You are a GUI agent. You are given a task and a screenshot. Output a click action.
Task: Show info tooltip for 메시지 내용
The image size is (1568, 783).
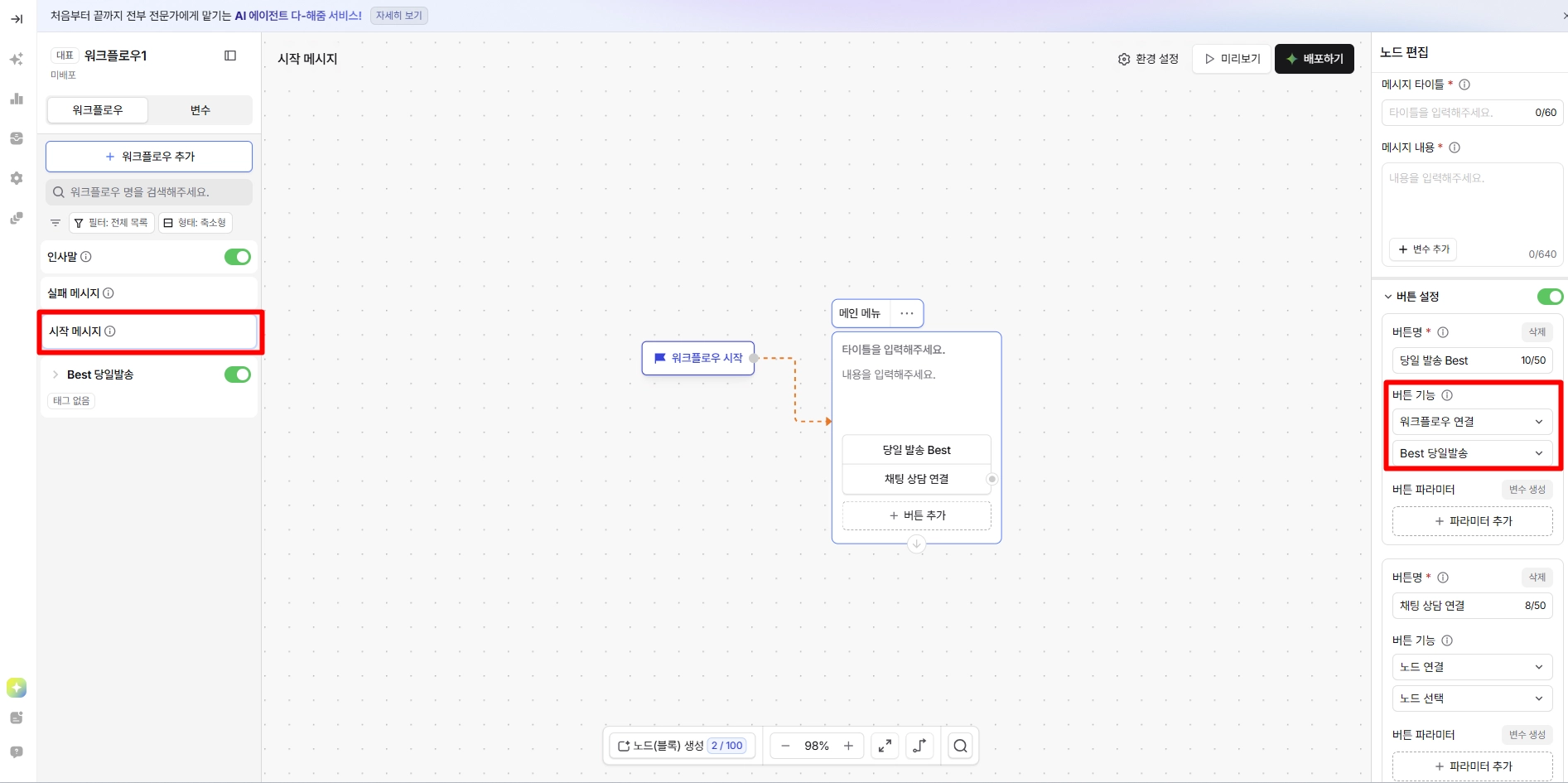pos(1455,147)
